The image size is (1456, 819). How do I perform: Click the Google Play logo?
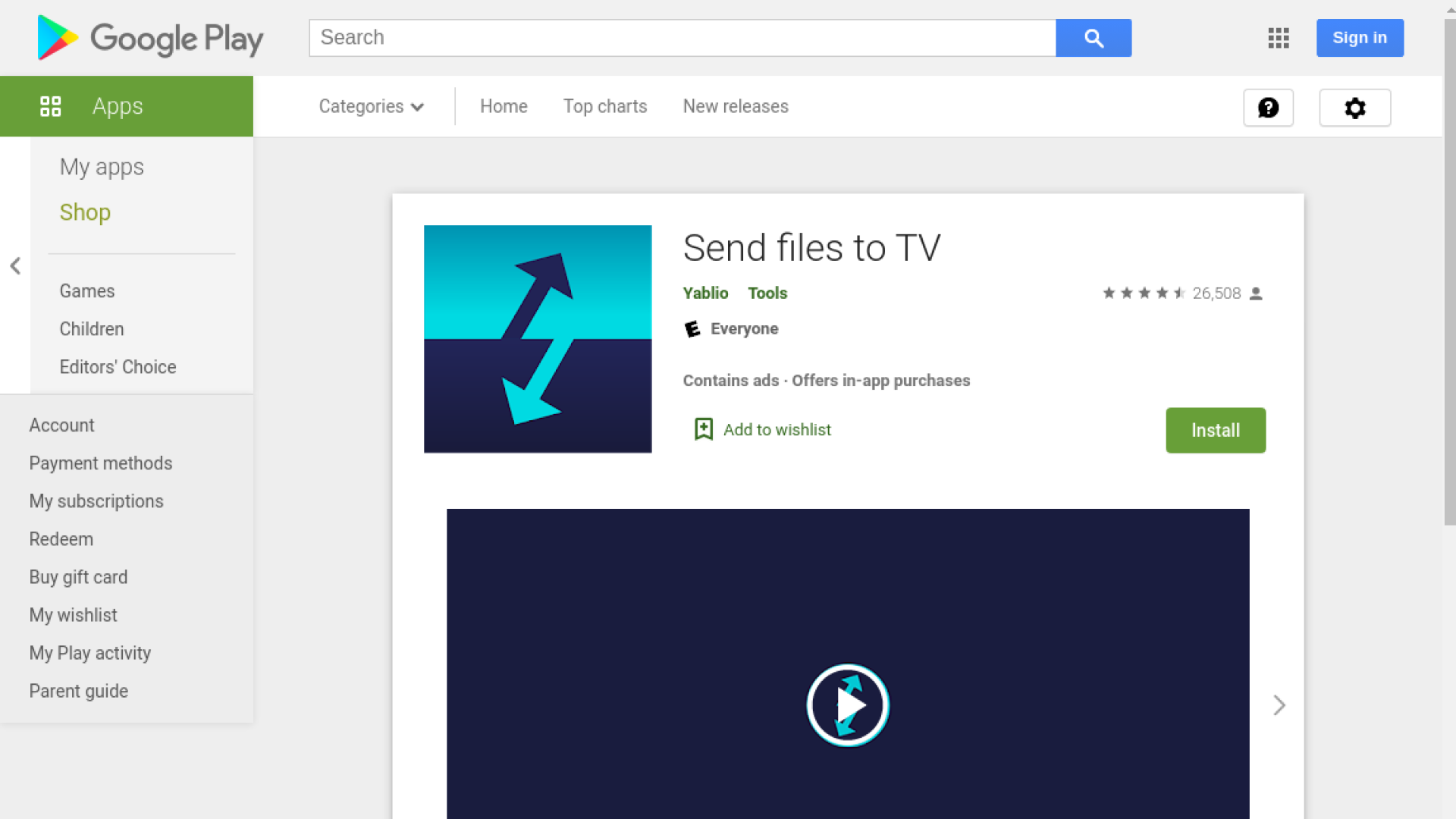click(x=149, y=38)
